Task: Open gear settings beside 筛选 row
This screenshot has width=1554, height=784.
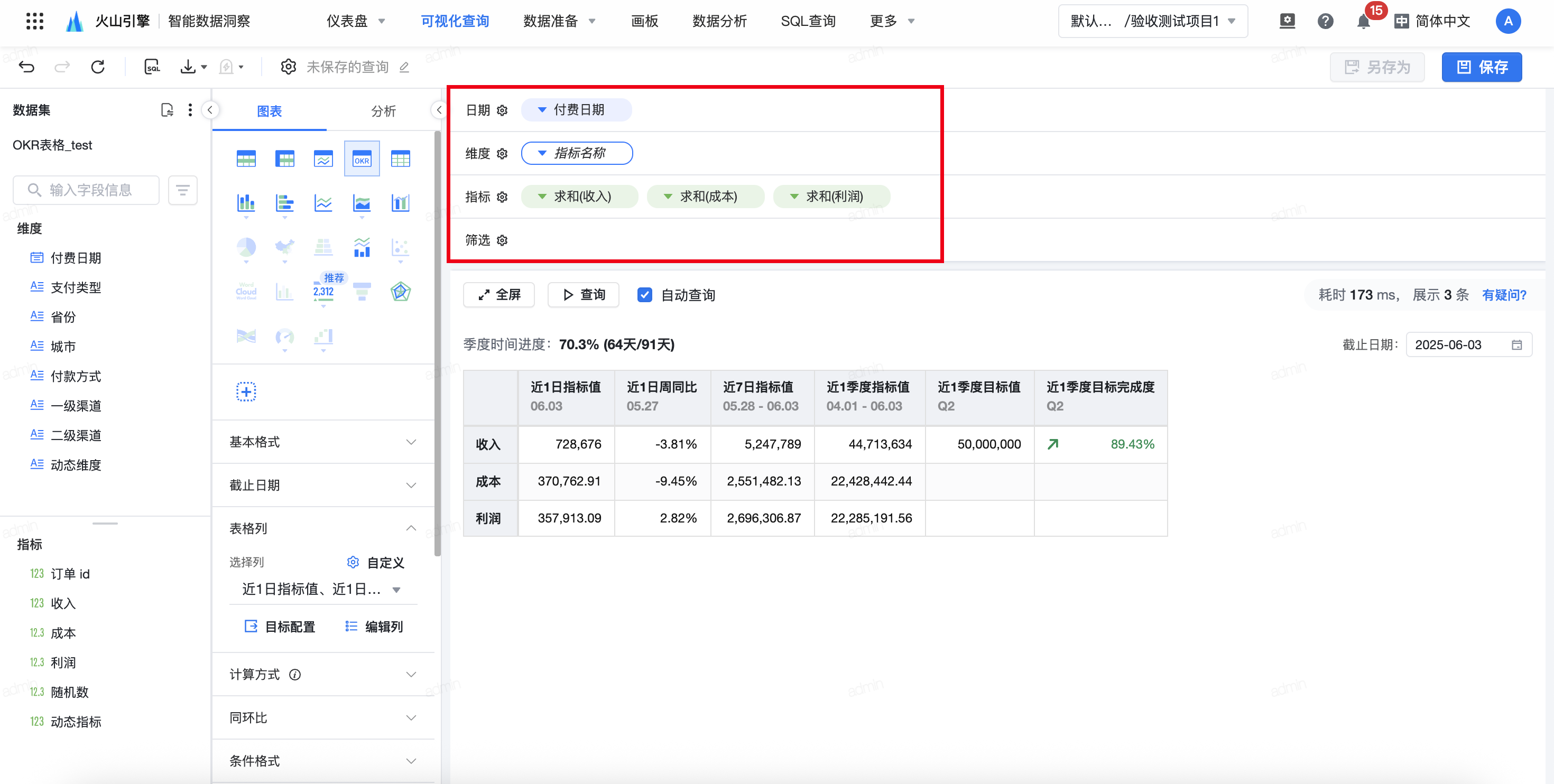Action: (502, 240)
